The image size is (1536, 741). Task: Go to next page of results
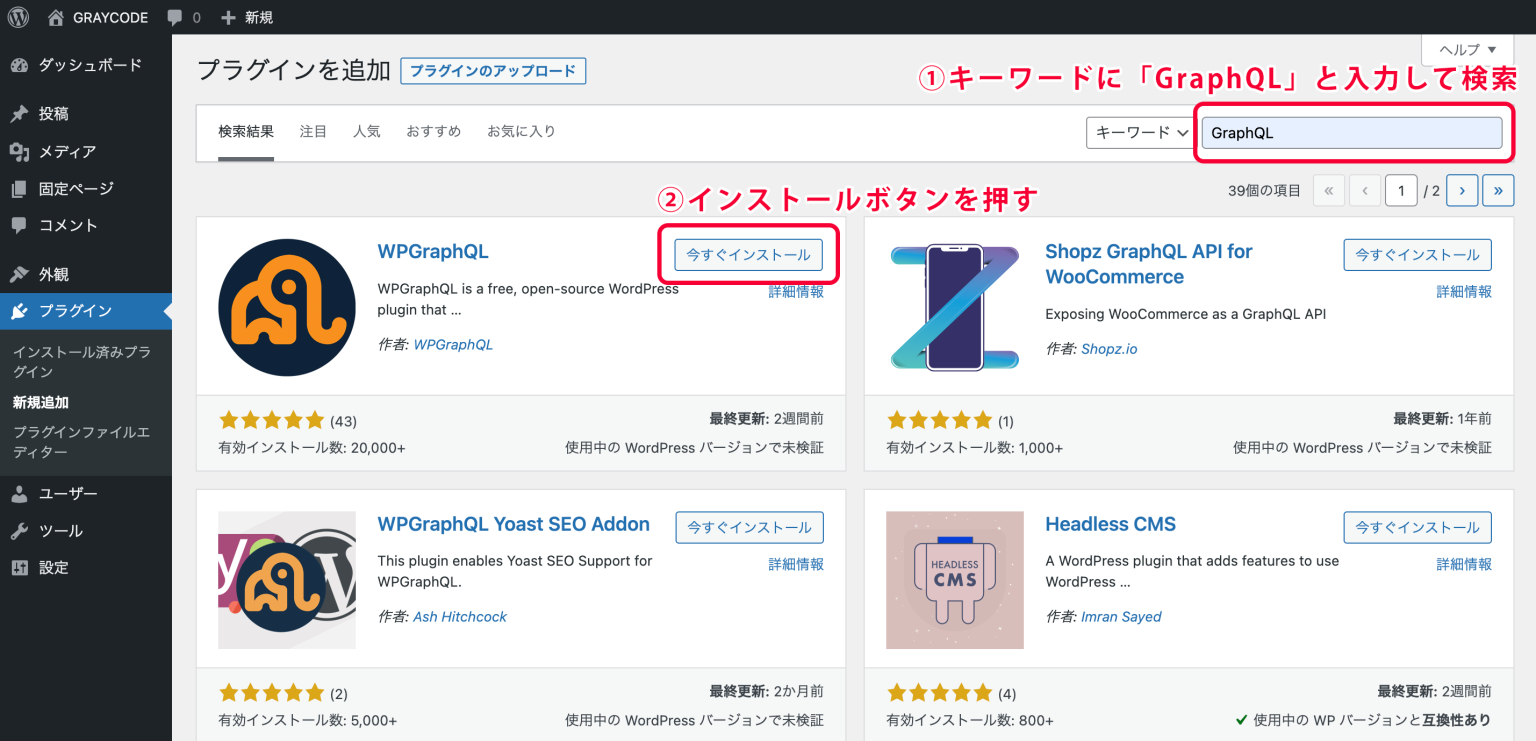point(1462,190)
